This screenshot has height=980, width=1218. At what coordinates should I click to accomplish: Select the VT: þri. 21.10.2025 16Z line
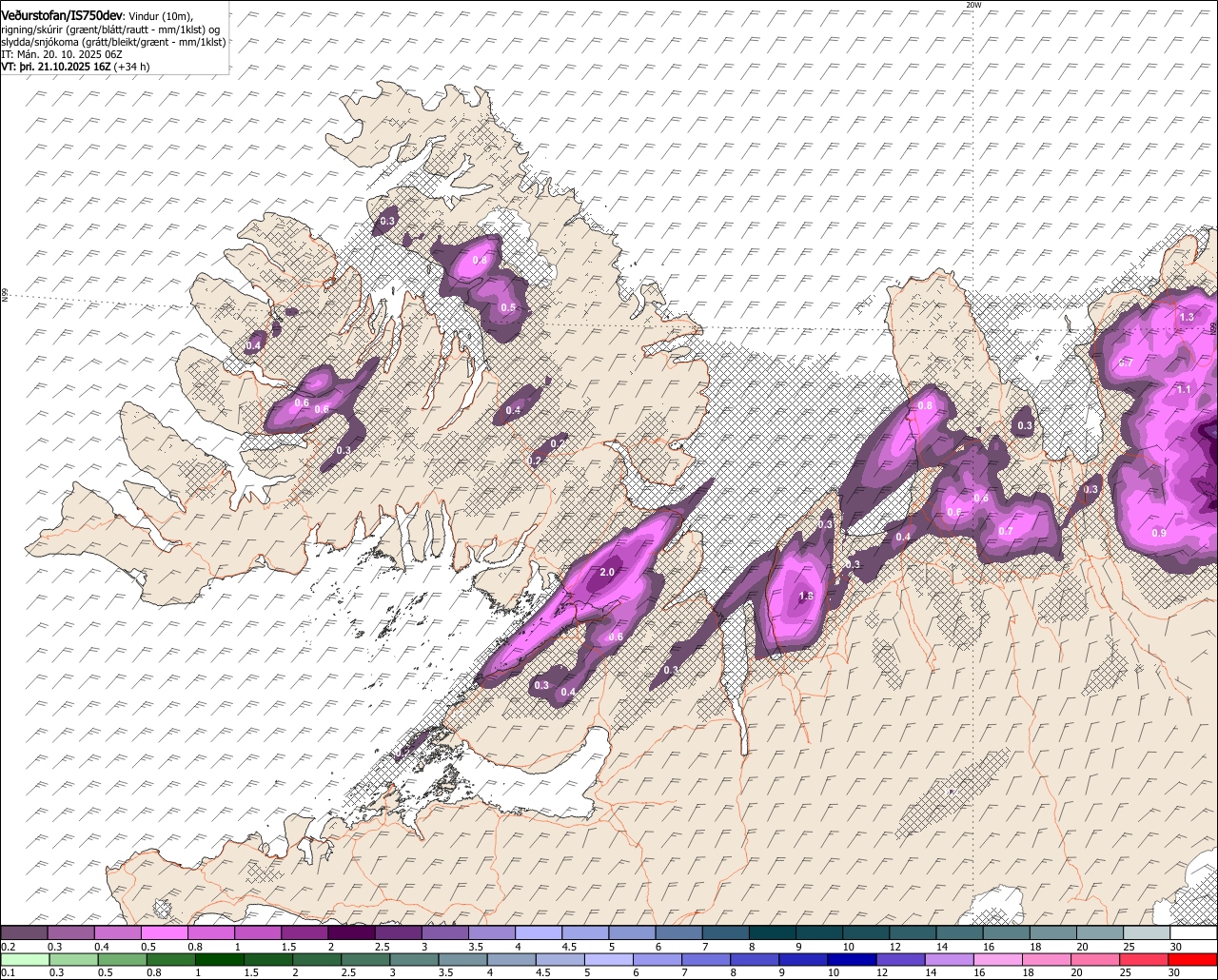click(x=75, y=67)
